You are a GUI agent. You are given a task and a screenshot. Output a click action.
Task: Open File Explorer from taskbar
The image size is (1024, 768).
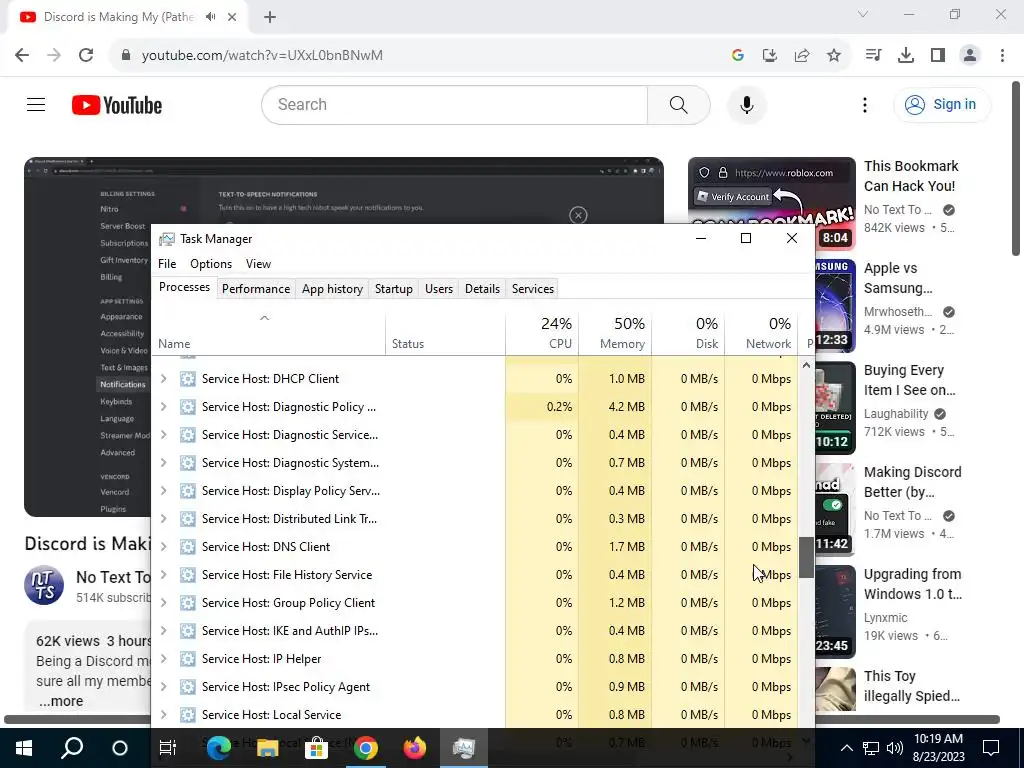coord(267,748)
